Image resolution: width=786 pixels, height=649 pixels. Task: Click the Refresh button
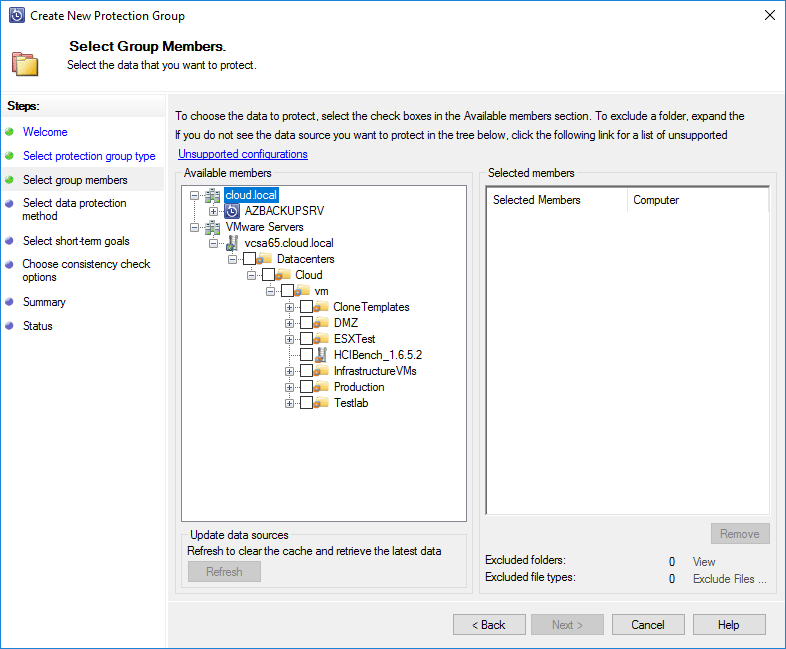click(224, 572)
